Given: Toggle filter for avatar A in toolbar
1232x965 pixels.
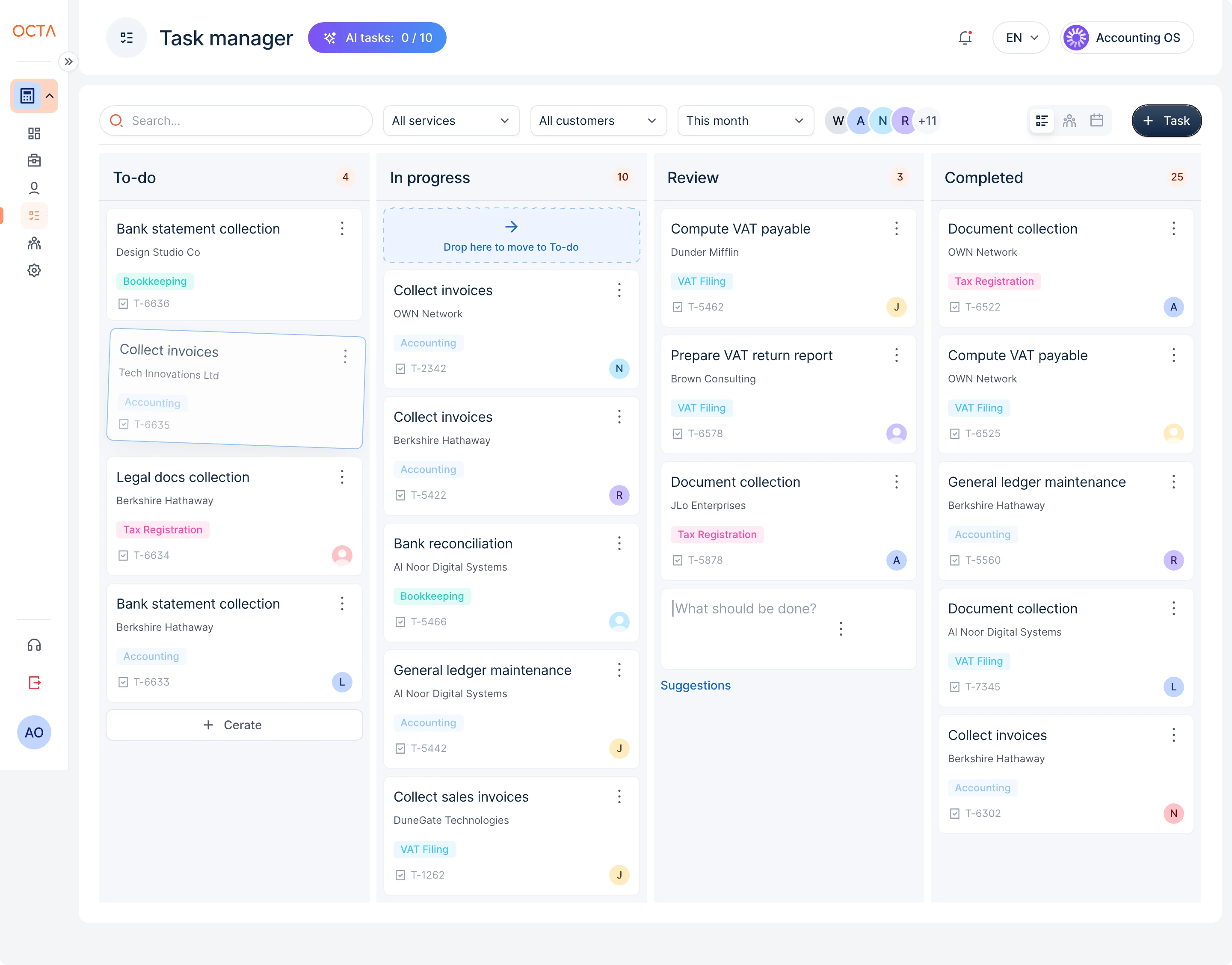Looking at the screenshot, I should click(860, 120).
